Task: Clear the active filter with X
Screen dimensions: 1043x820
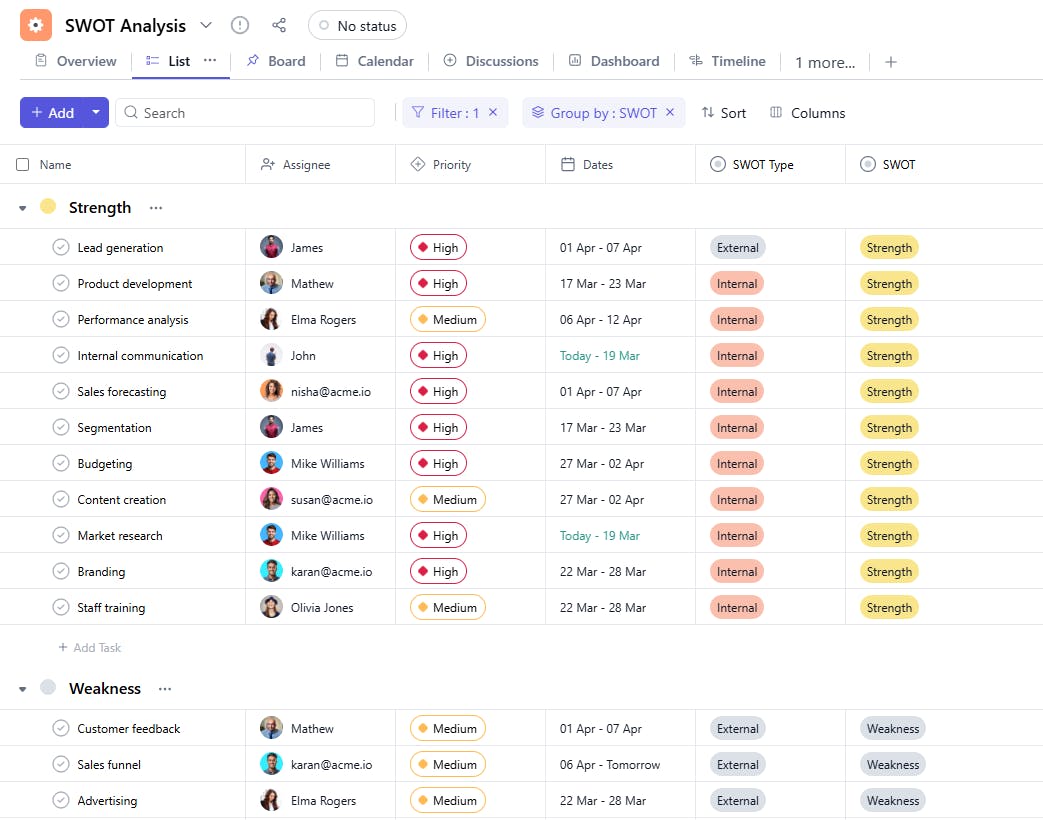Action: [x=493, y=113]
